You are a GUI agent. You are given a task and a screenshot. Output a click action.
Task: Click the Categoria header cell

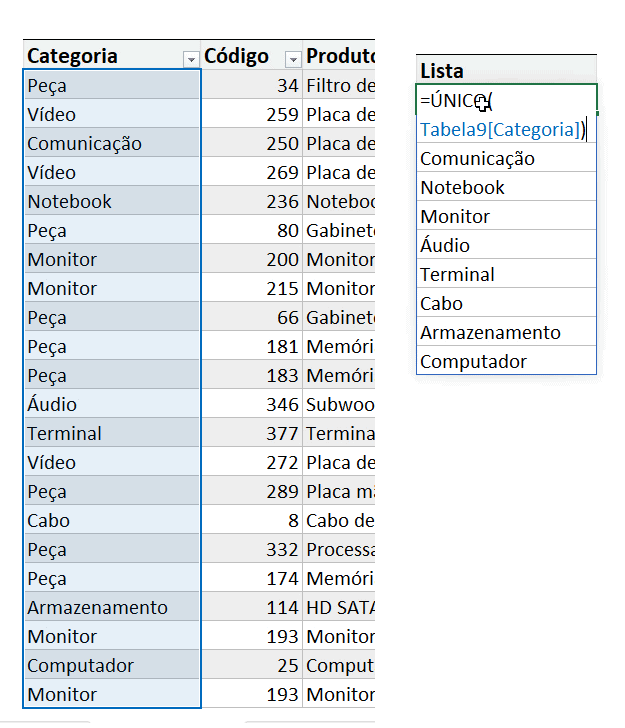[111, 55]
